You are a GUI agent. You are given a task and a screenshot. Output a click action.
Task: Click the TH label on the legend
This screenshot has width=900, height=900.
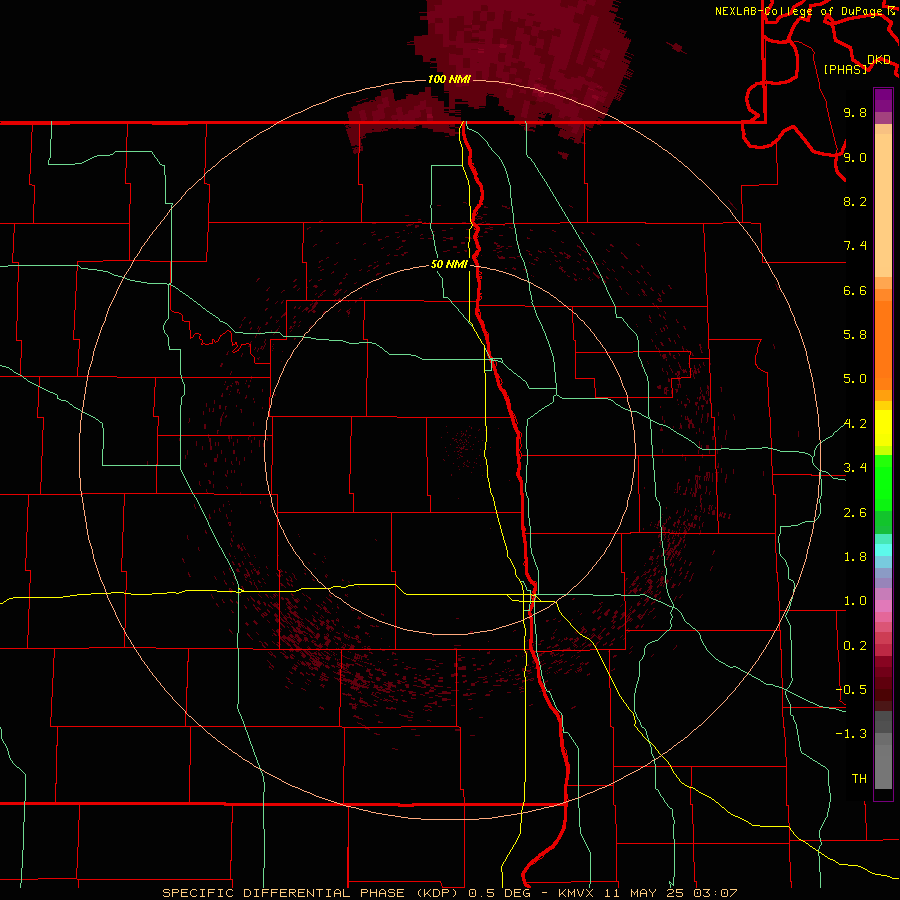point(859,779)
